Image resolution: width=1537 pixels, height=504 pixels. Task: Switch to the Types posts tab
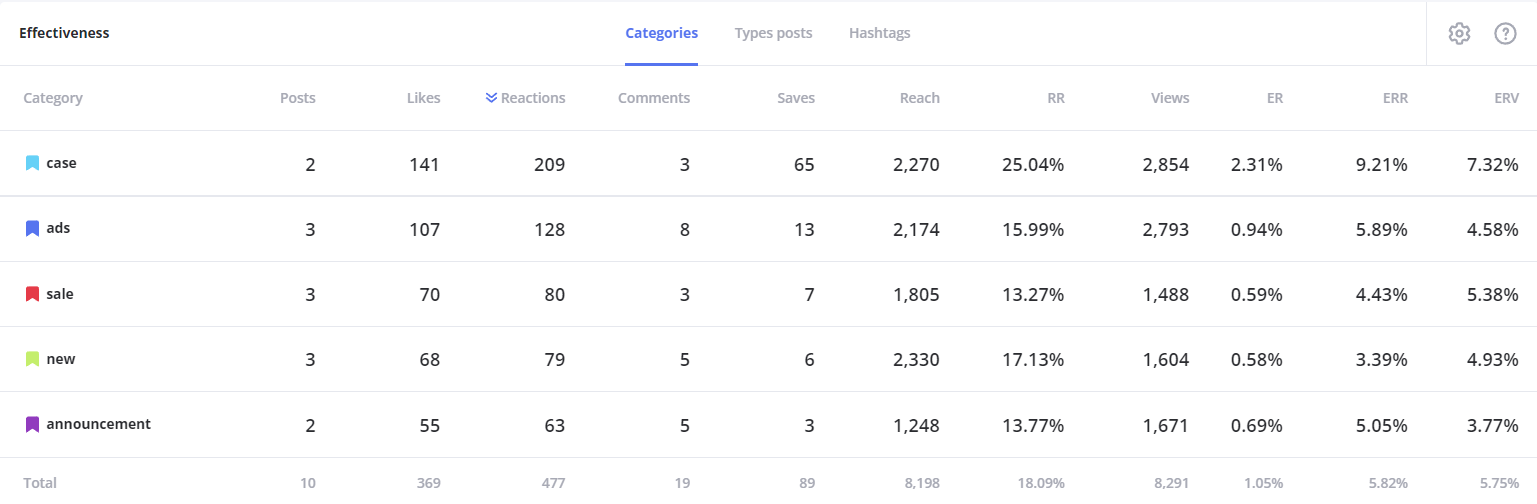[x=773, y=33]
